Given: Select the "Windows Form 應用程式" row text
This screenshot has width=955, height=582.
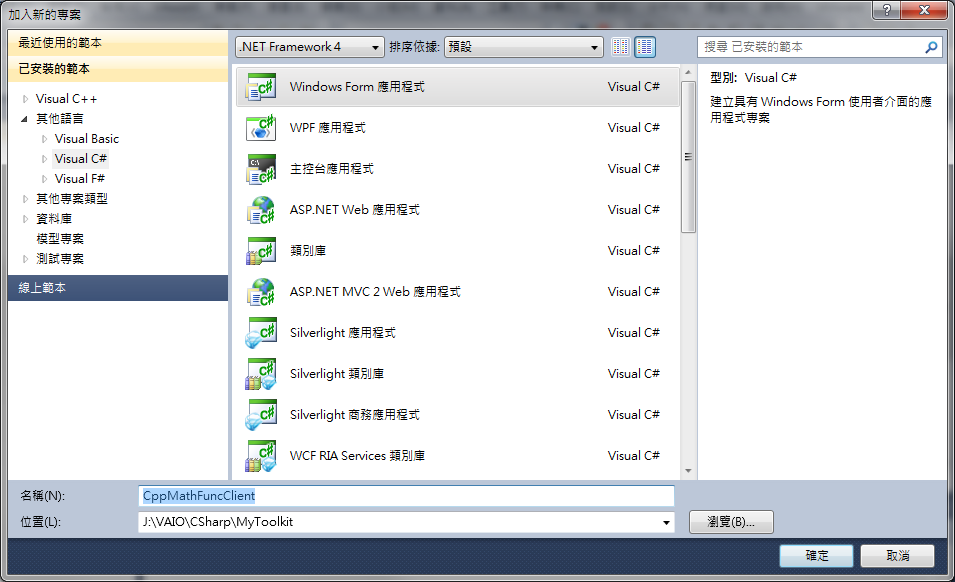Looking at the screenshot, I should click(357, 87).
